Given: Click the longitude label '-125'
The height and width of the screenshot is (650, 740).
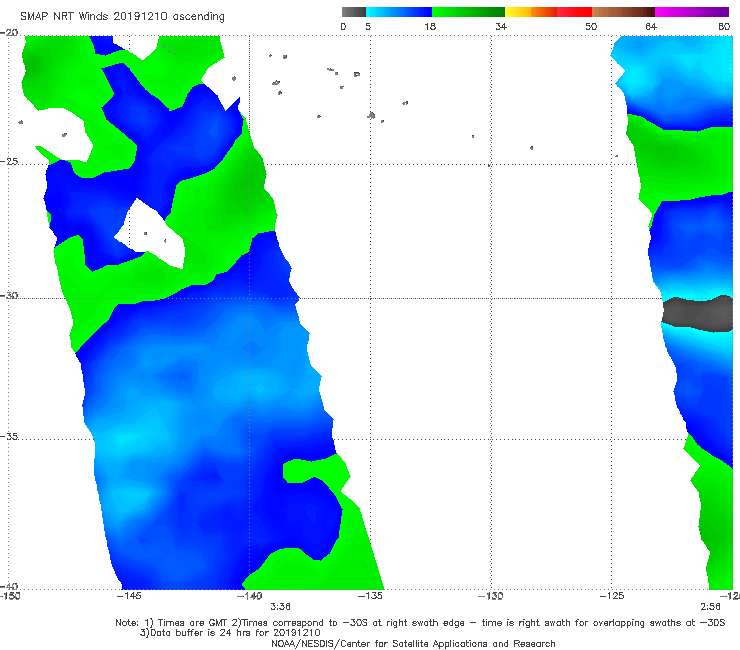Looking at the screenshot, I should [x=612, y=596].
